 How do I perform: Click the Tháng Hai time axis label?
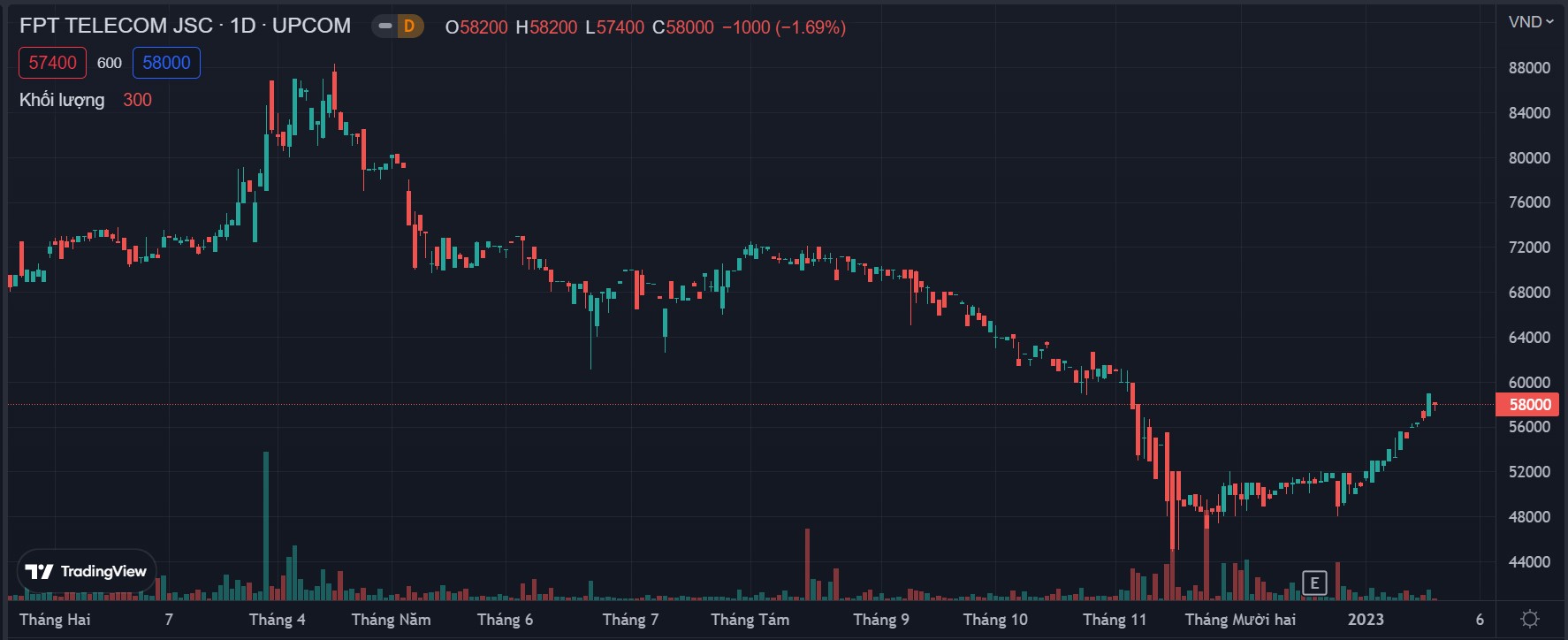pos(55,620)
